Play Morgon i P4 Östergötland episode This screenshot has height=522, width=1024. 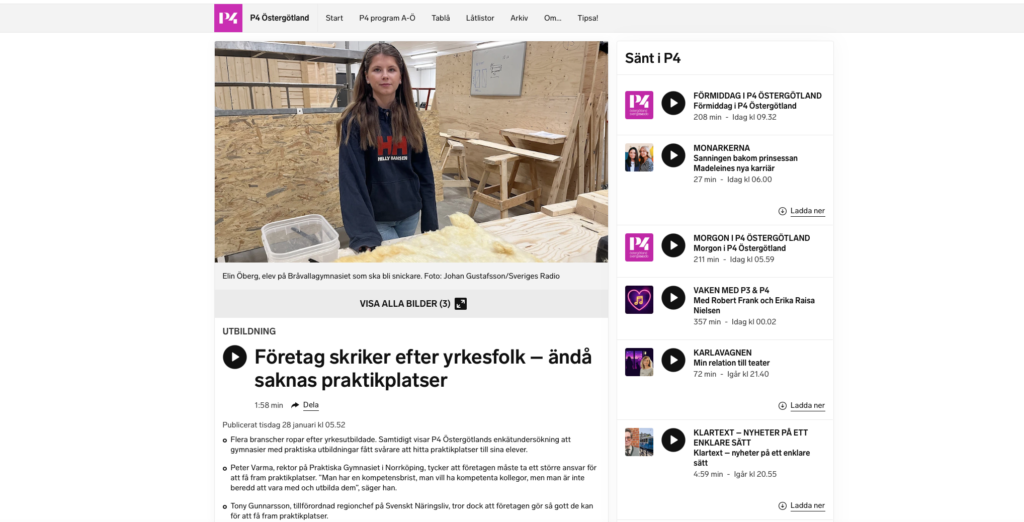coord(673,246)
